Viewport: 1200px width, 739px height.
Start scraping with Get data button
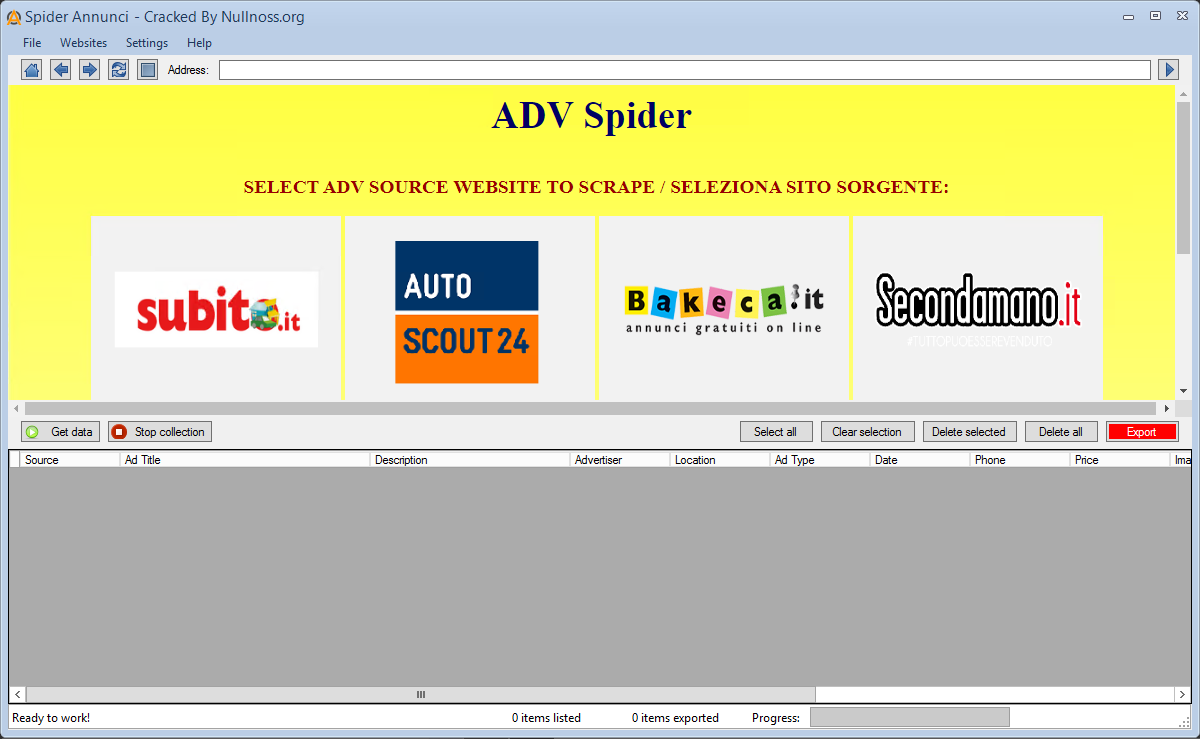[x=59, y=432]
